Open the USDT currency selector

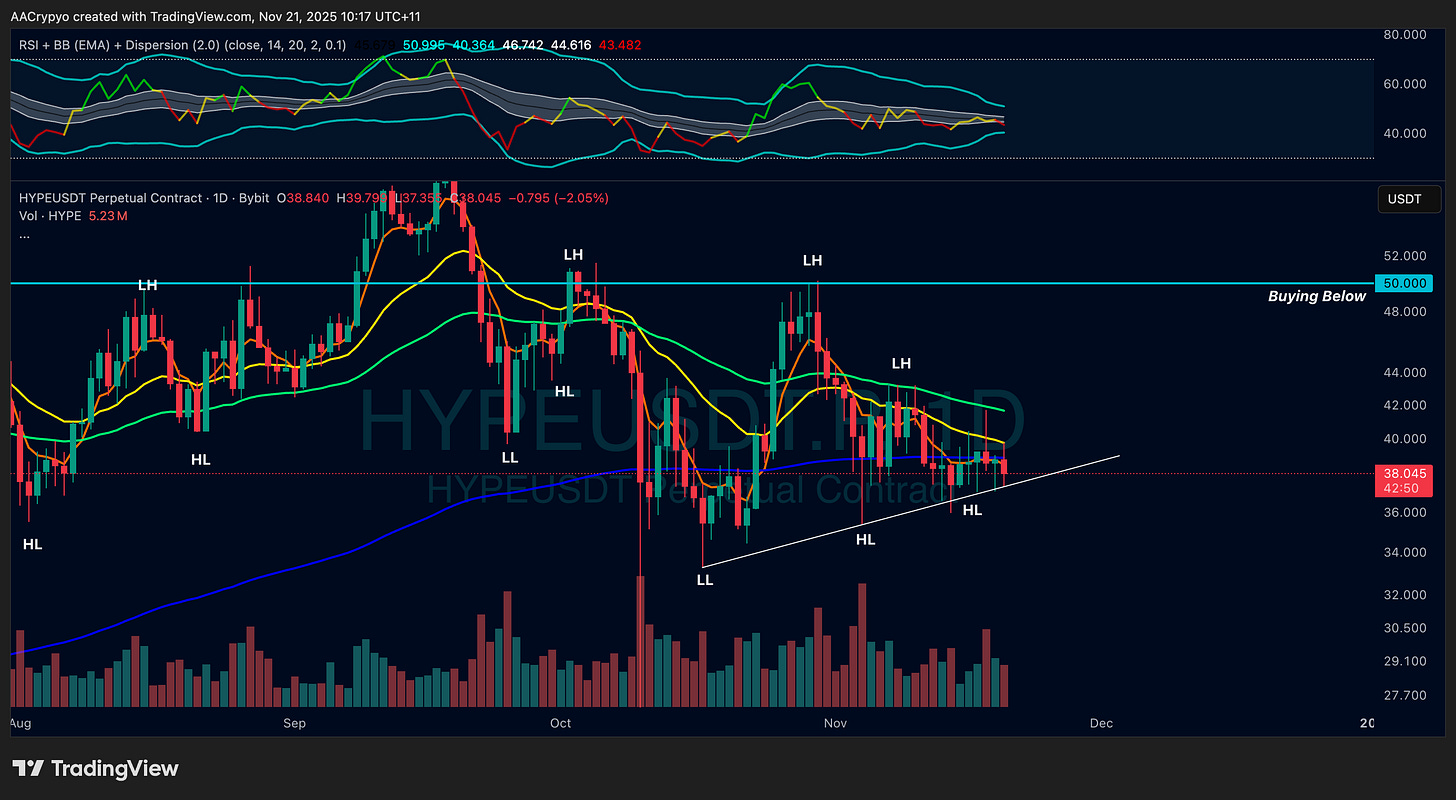click(1408, 199)
